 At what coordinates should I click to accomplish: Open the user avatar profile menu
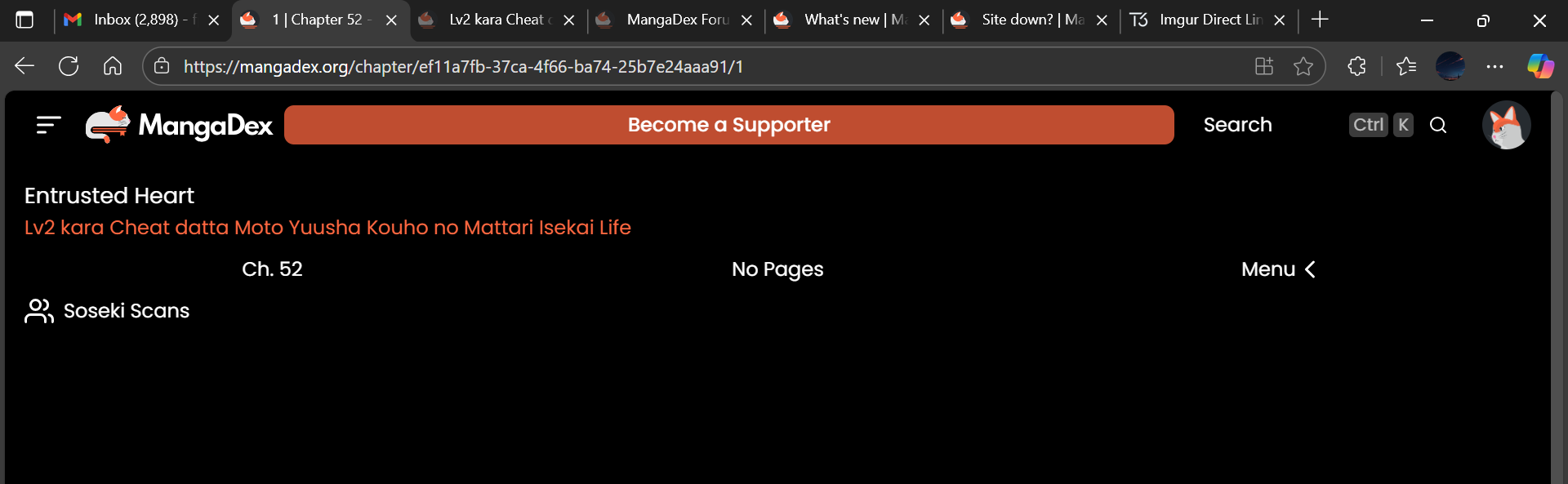click(x=1506, y=125)
